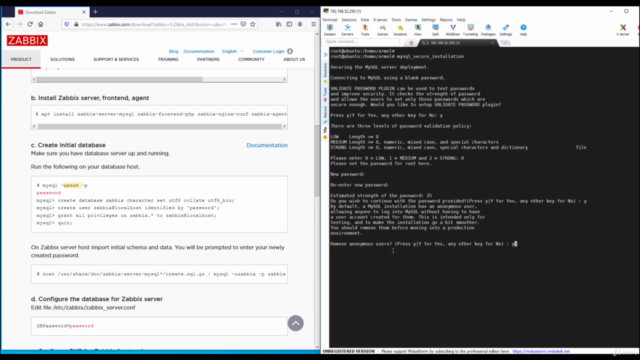
Task: Open the Terminal menu in MobaXterm
Action: (330, 20)
